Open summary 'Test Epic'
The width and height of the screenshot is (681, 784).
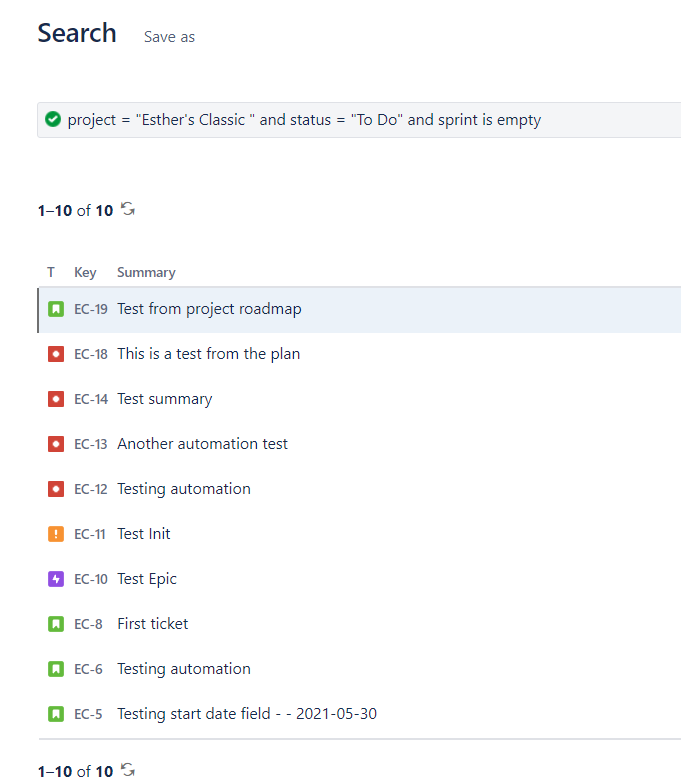click(x=147, y=580)
